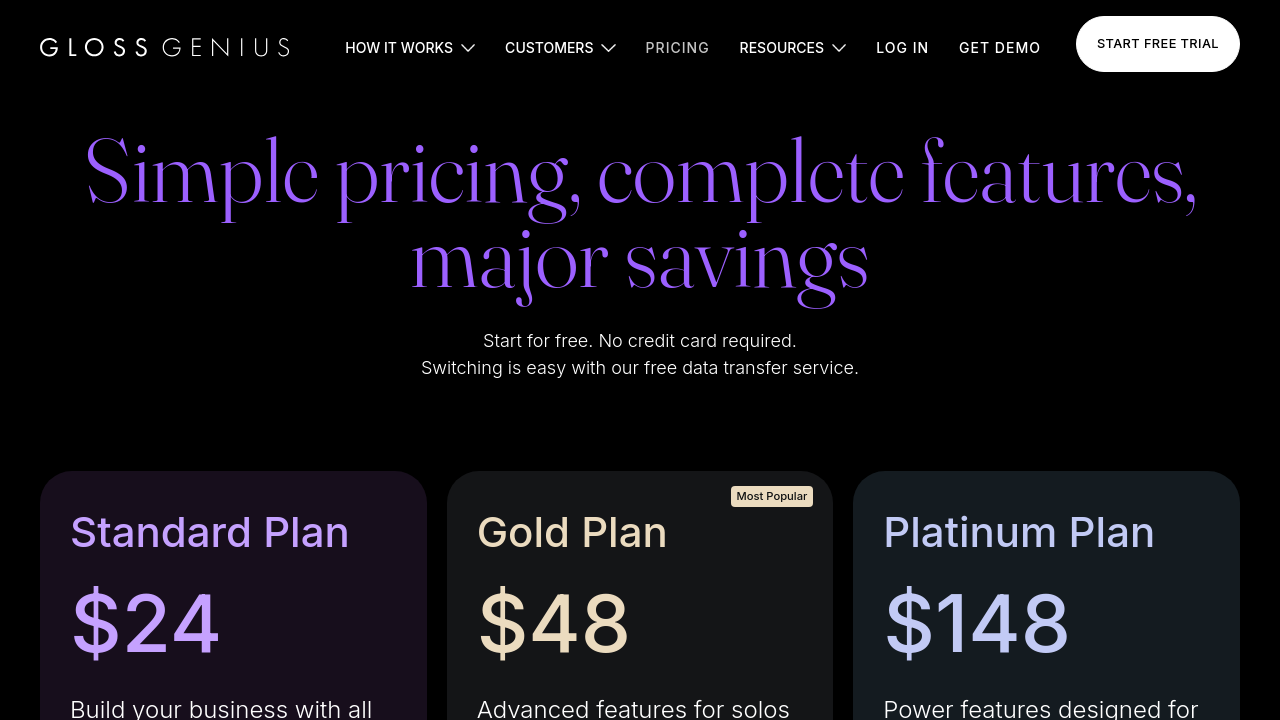Click the $148 Platinum price
Viewport: 1280px width, 720px height.
(x=977, y=624)
